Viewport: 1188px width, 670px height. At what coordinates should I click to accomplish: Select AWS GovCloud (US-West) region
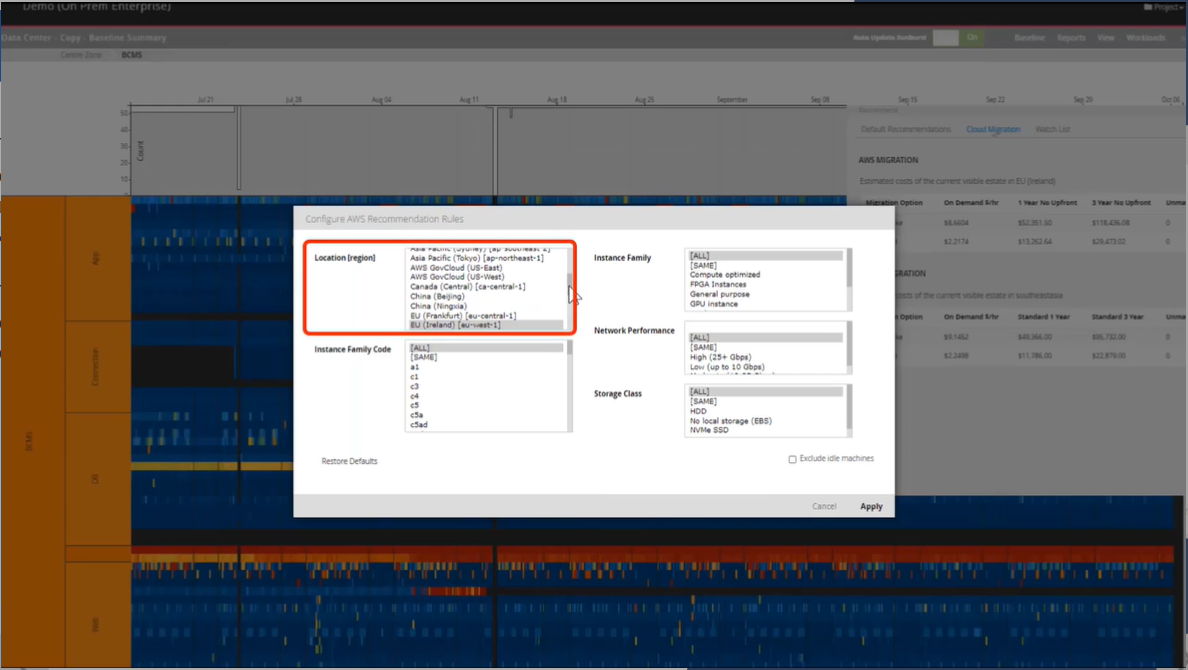click(x=457, y=277)
